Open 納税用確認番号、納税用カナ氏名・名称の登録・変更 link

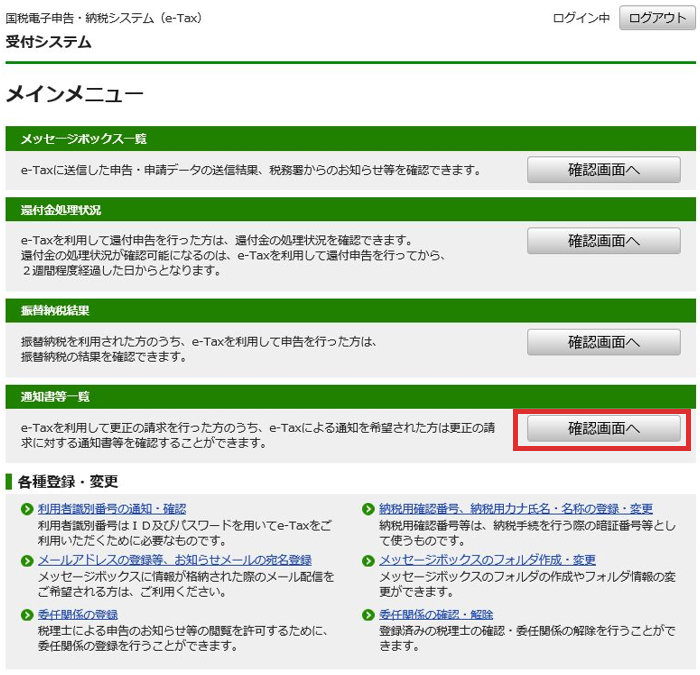pyautogui.click(x=516, y=509)
